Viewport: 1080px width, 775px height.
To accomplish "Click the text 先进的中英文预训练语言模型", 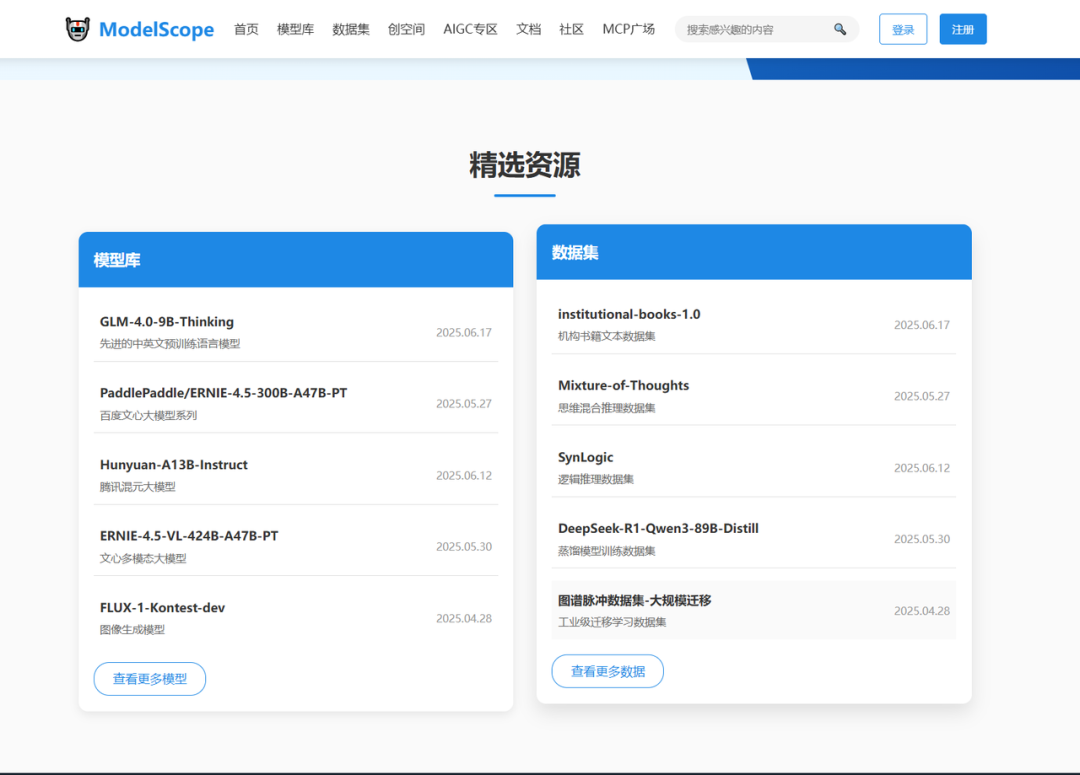I will [169, 344].
